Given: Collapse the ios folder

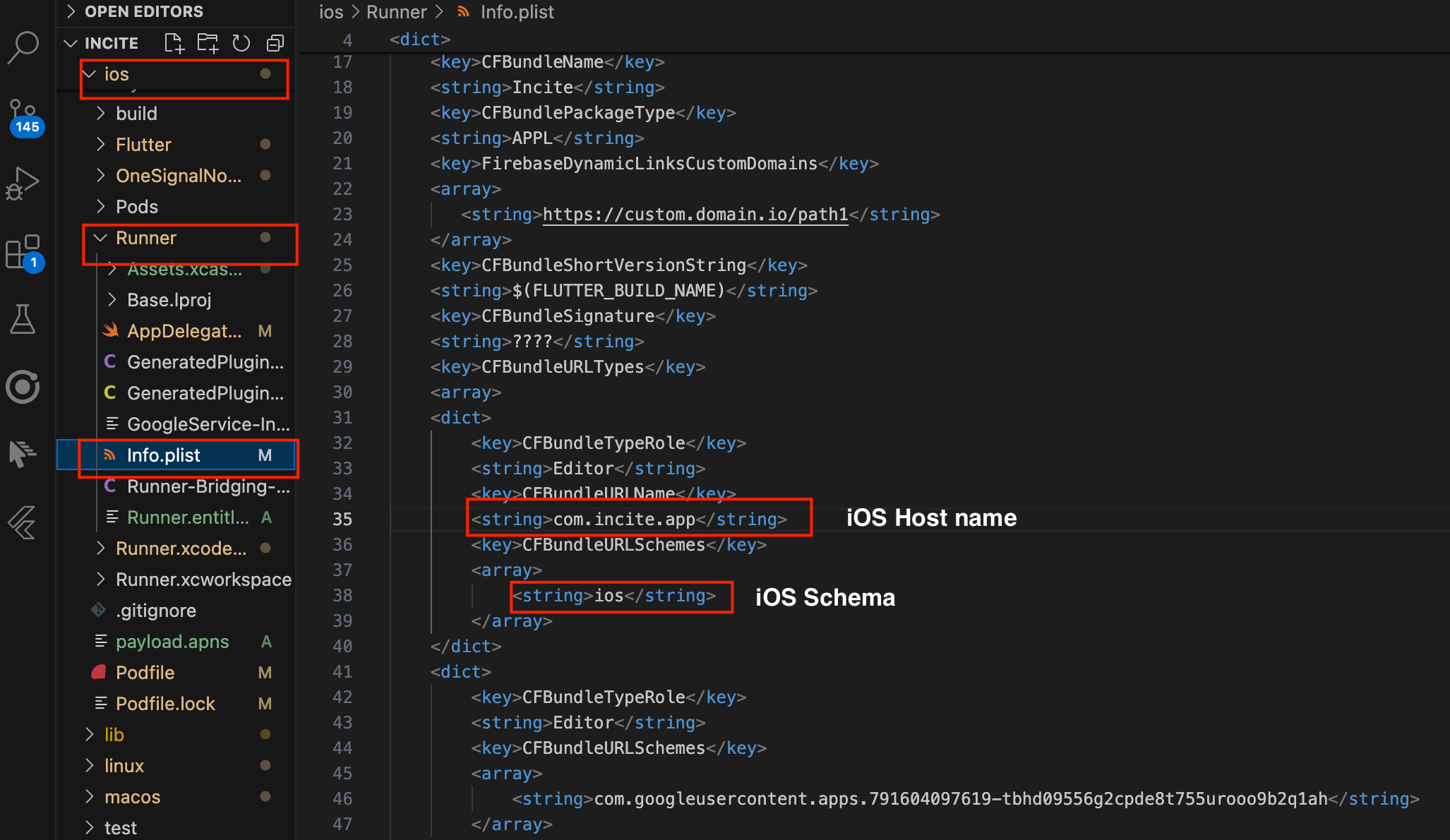Looking at the screenshot, I should pyautogui.click(x=116, y=74).
